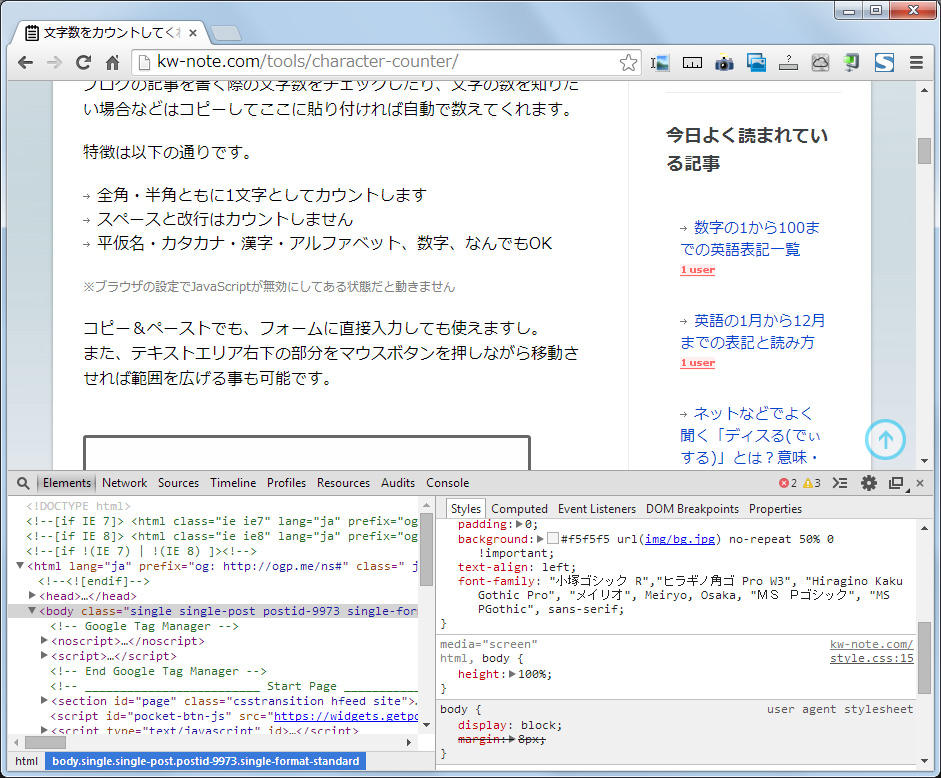Image resolution: width=941 pixels, height=778 pixels.
Task: Click the cloud extension icon
Action: tap(820, 62)
